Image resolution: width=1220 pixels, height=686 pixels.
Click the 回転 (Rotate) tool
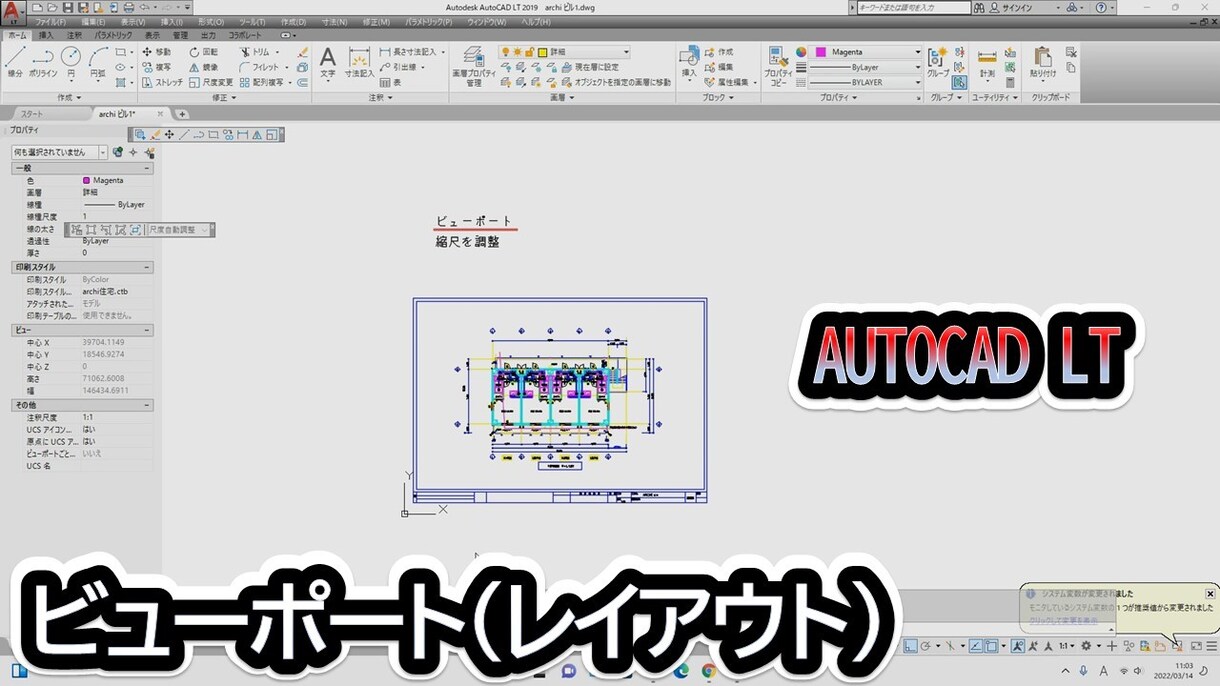pyautogui.click(x=203, y=52)
